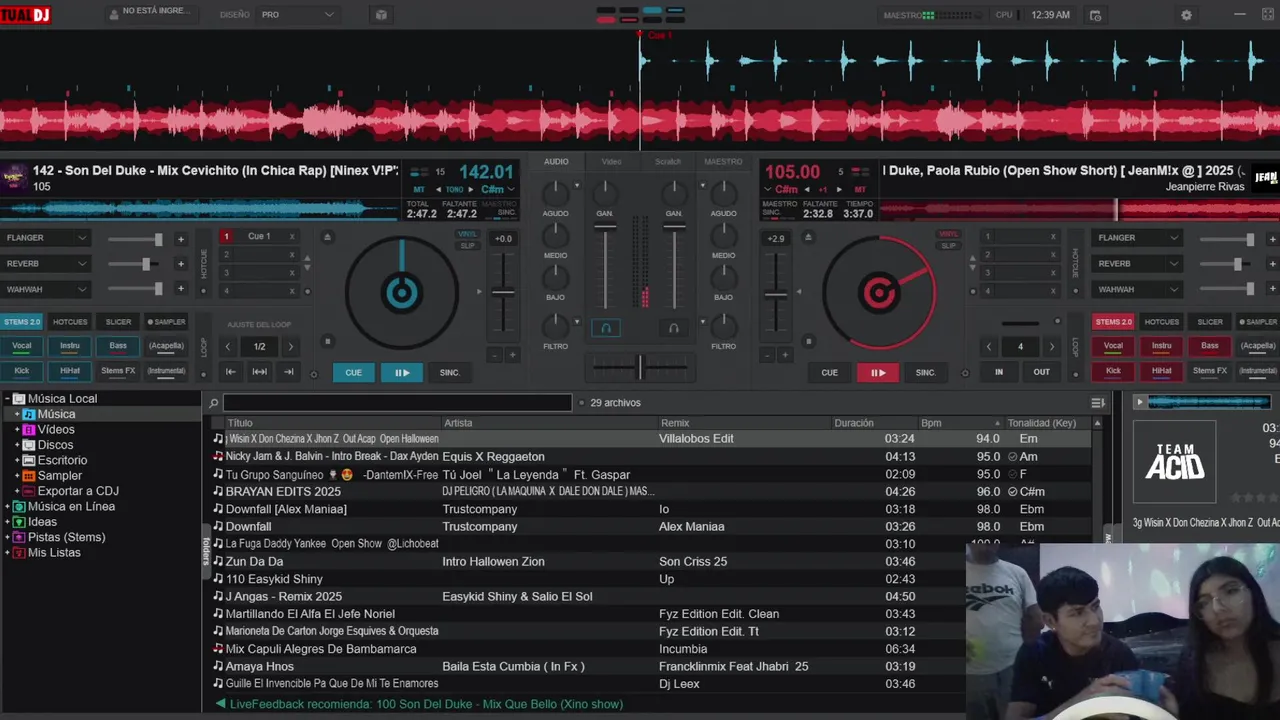Click the browser search input field
The image size is (1280, 720).
click(x=397, y=403)
